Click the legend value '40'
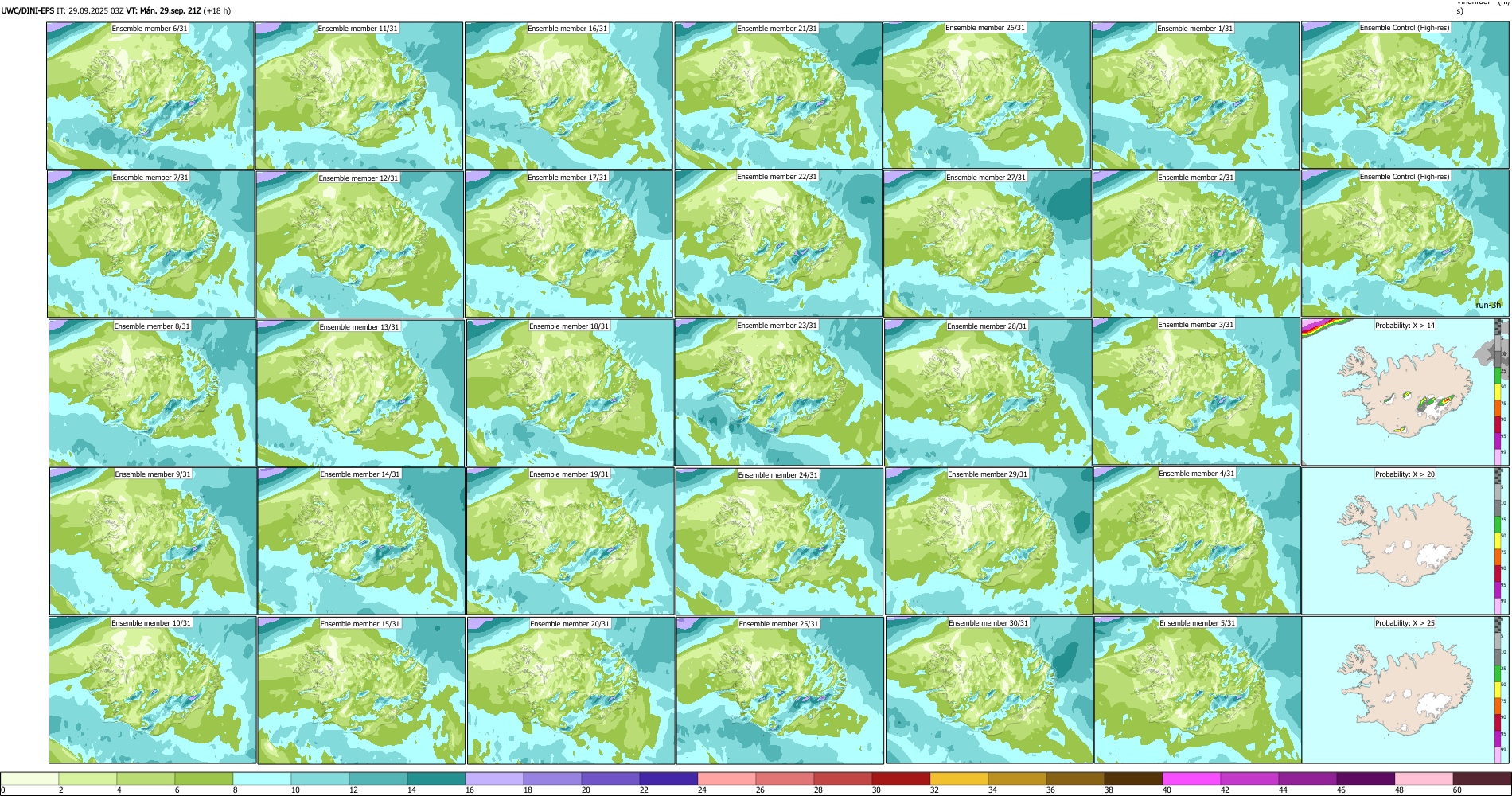1512x796 pixels. 1167,790
